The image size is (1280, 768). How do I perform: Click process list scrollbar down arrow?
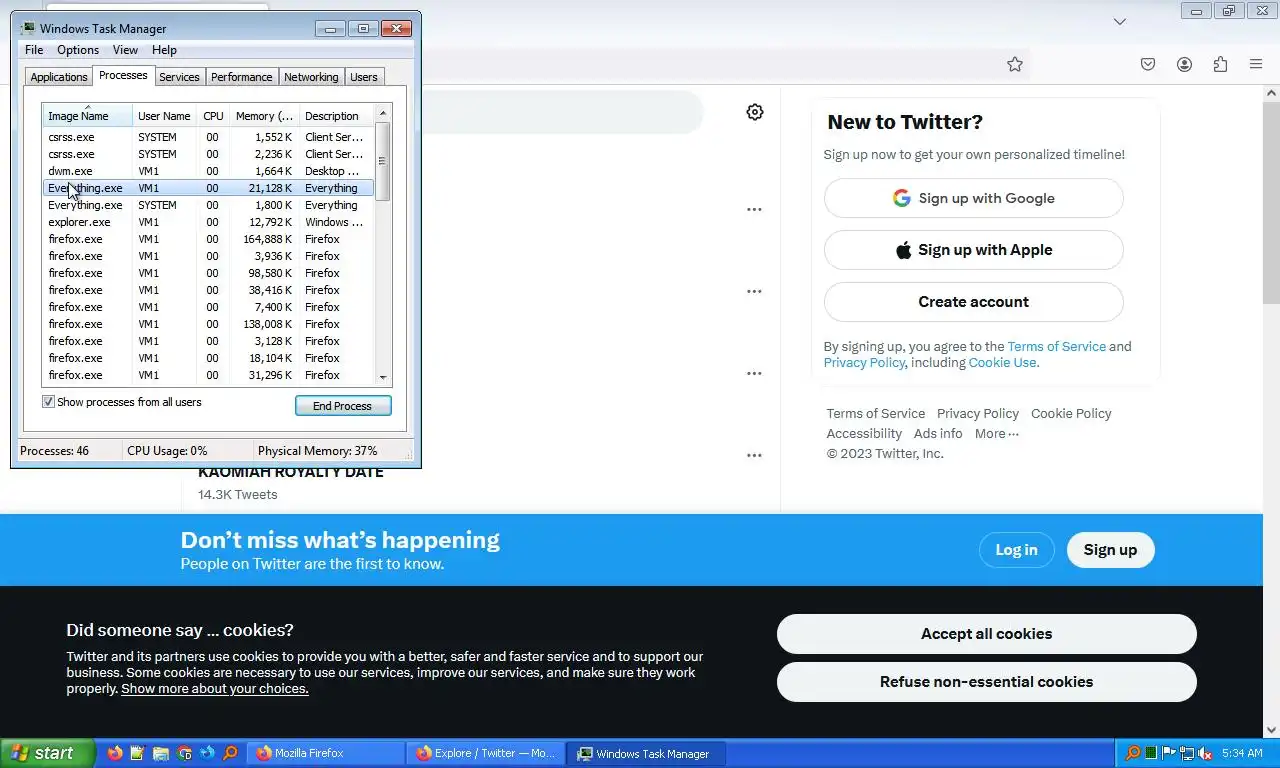383,377
